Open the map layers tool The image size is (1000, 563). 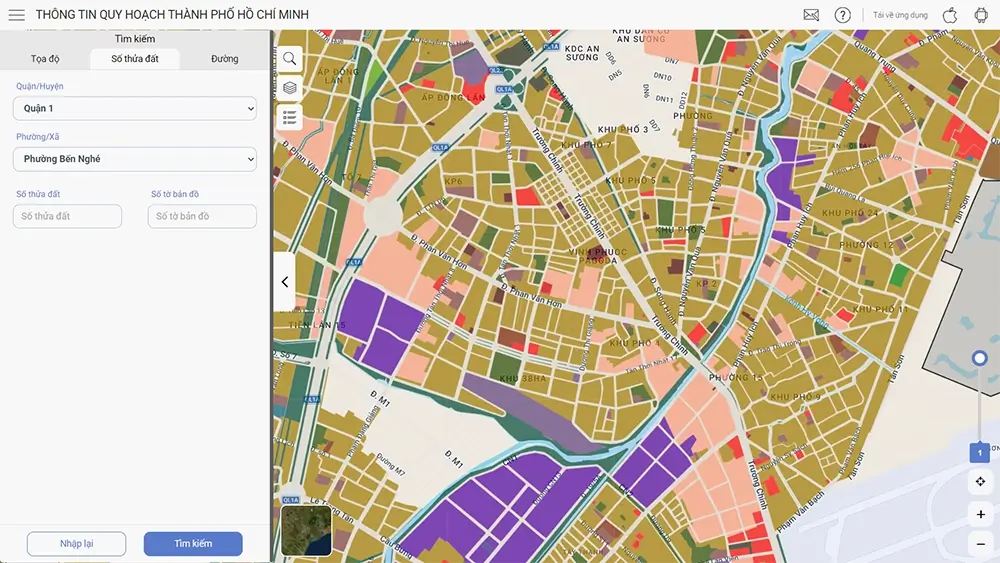pyautogui.click(x=290, y=88)
